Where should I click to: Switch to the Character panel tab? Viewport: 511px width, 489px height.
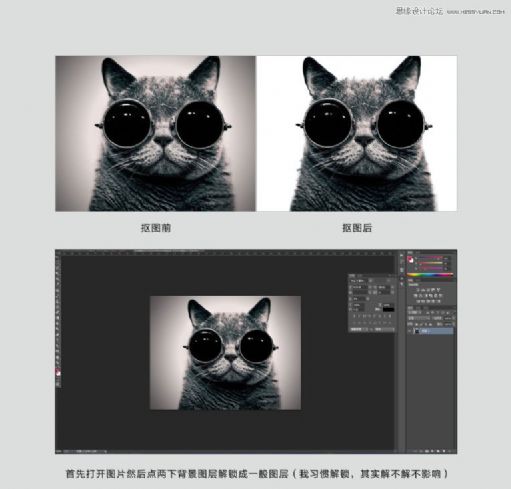point(352,276)
